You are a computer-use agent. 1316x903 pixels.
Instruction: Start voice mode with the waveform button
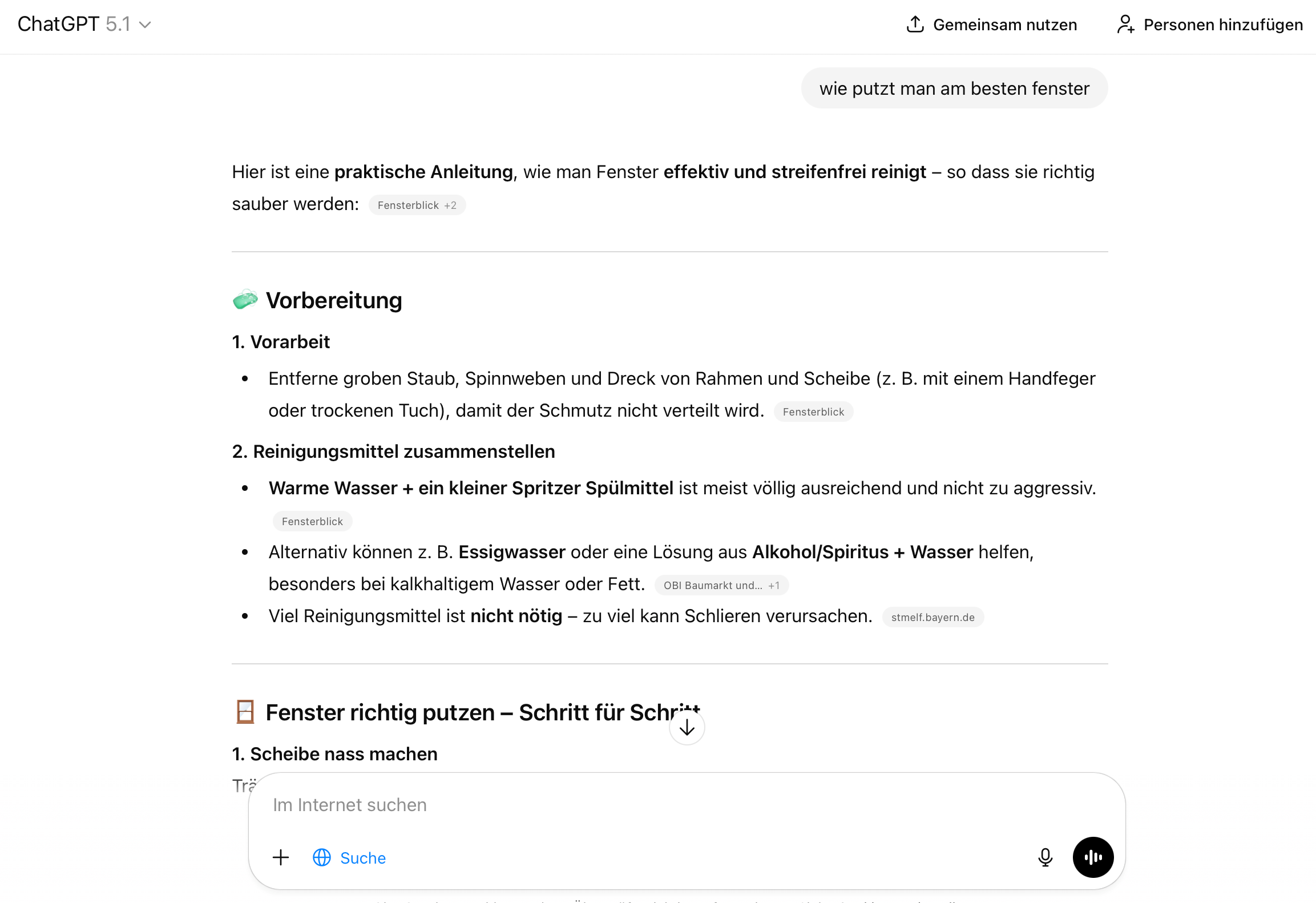pyautogui.click(x=1093, y=857)
